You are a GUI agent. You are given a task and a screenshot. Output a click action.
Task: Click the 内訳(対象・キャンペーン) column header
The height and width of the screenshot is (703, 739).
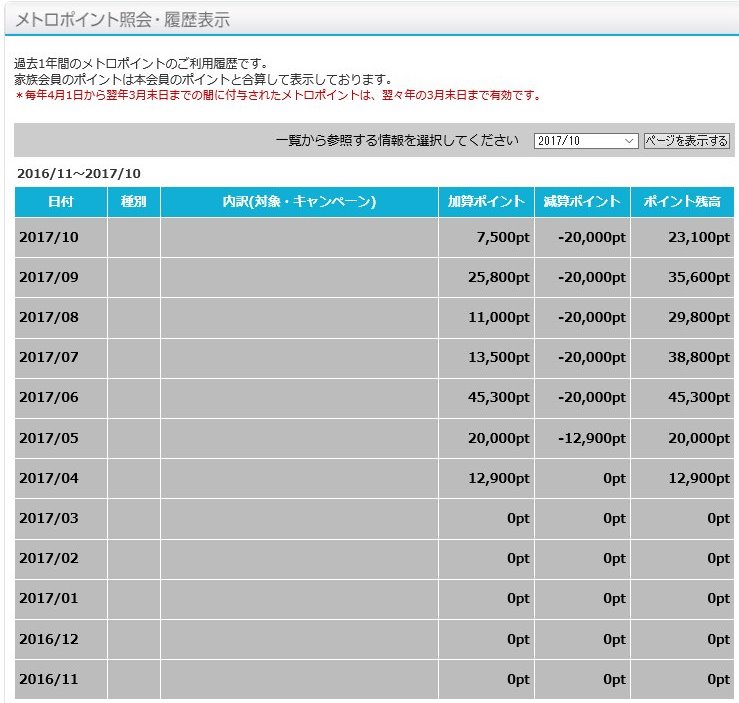(x=299, y=202)
